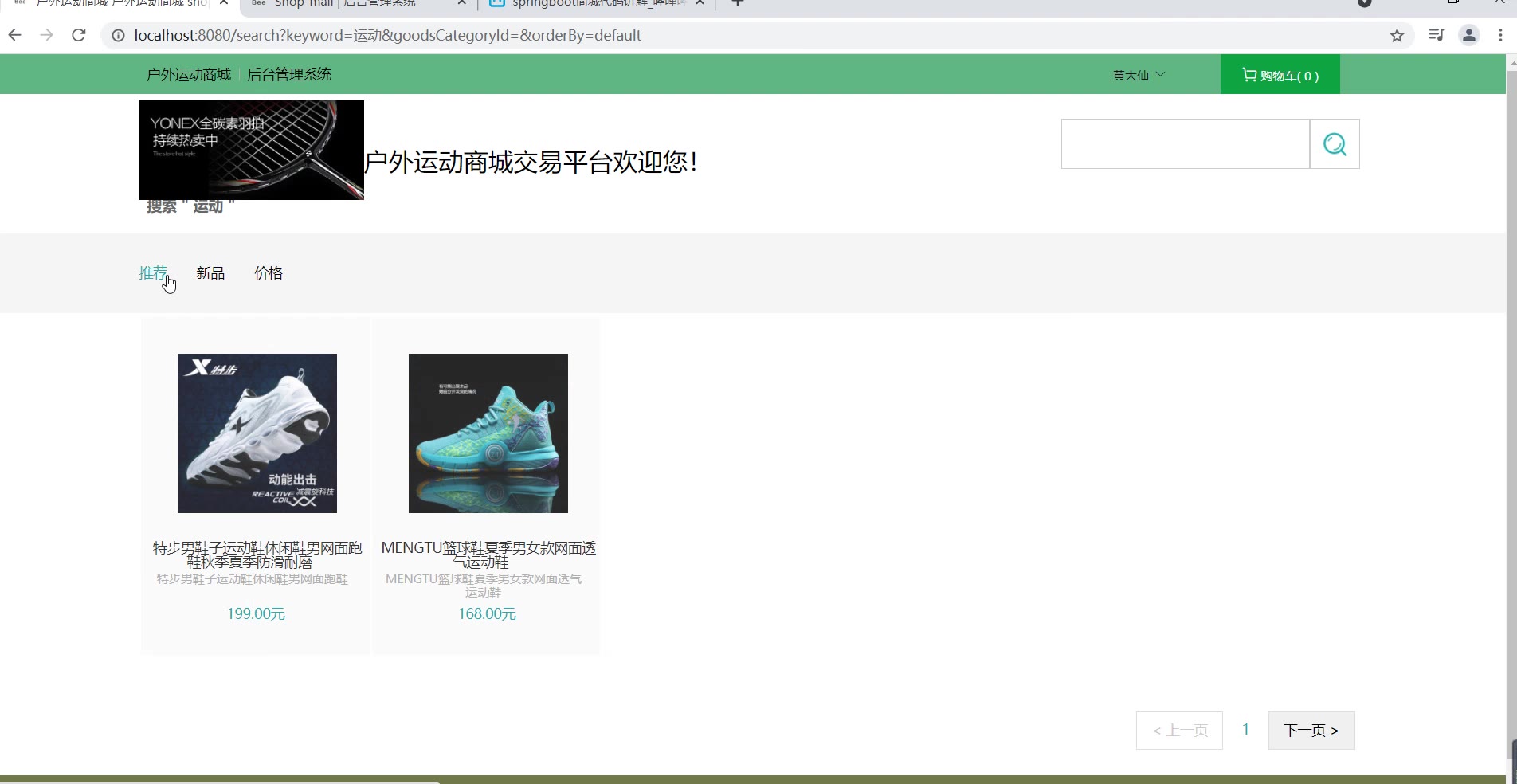Sort results by 新品

pyautogui.click(x=210, y=273)
